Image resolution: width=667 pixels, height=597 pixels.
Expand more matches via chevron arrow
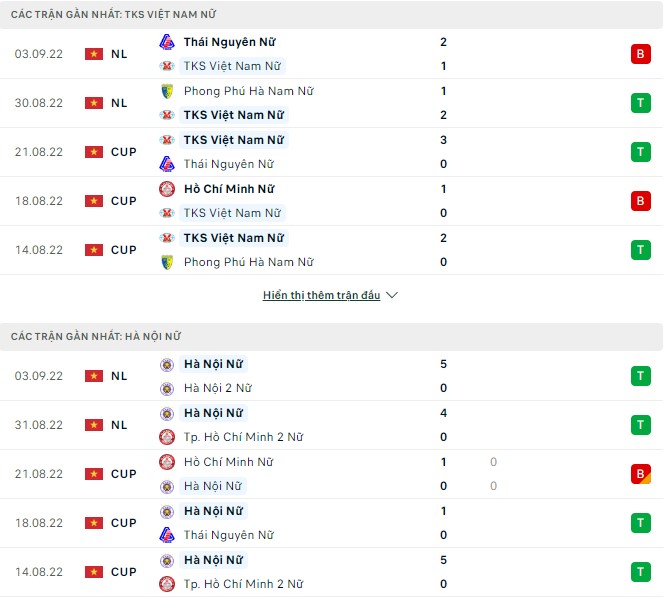pyautogui.click(x=391, y=295)
